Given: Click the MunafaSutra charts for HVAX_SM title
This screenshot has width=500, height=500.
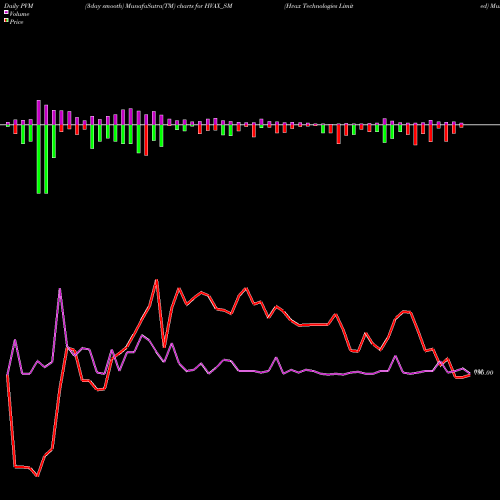Looking at the screenshot, I should 159,6.
